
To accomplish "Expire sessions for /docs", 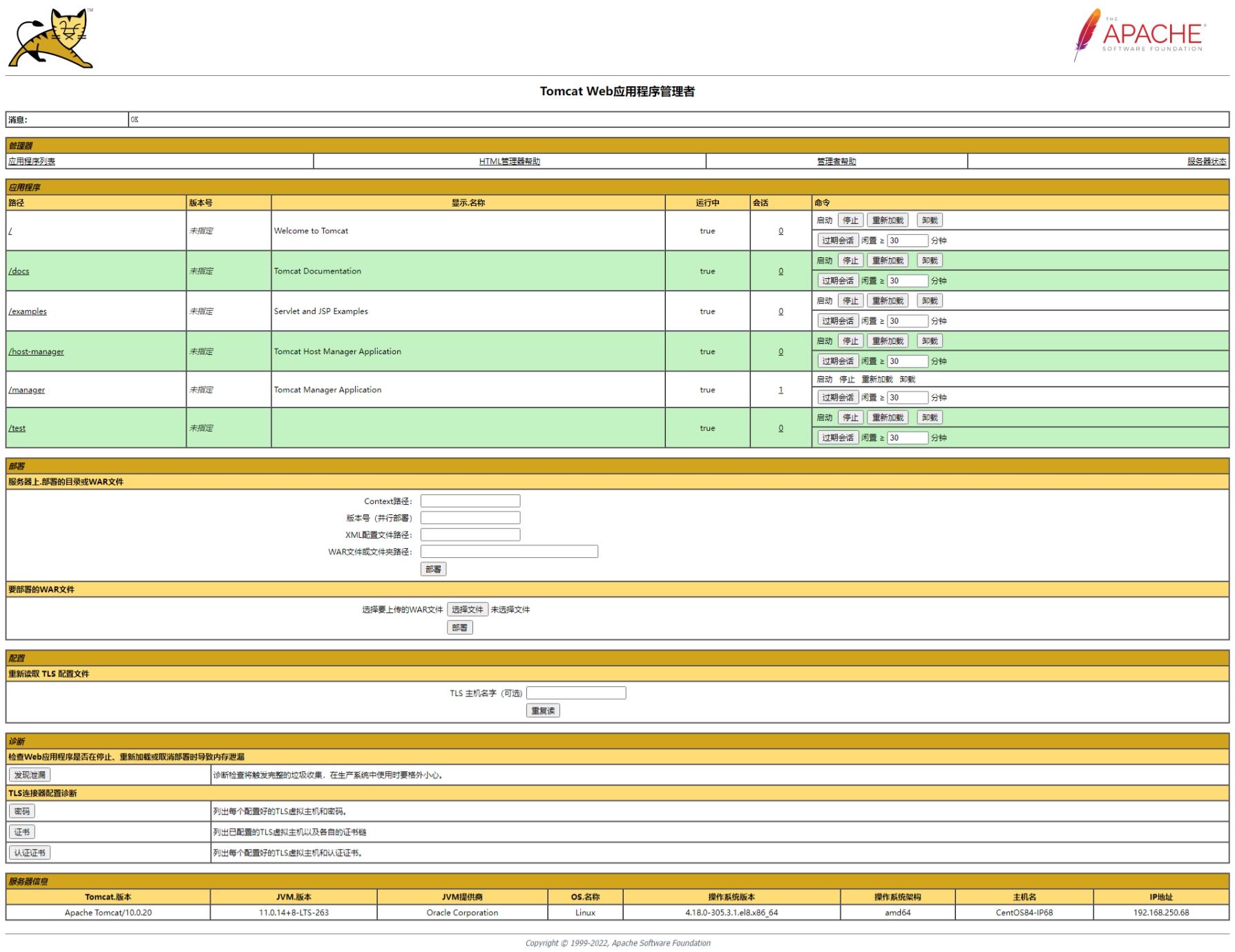I will pos(838,280).
